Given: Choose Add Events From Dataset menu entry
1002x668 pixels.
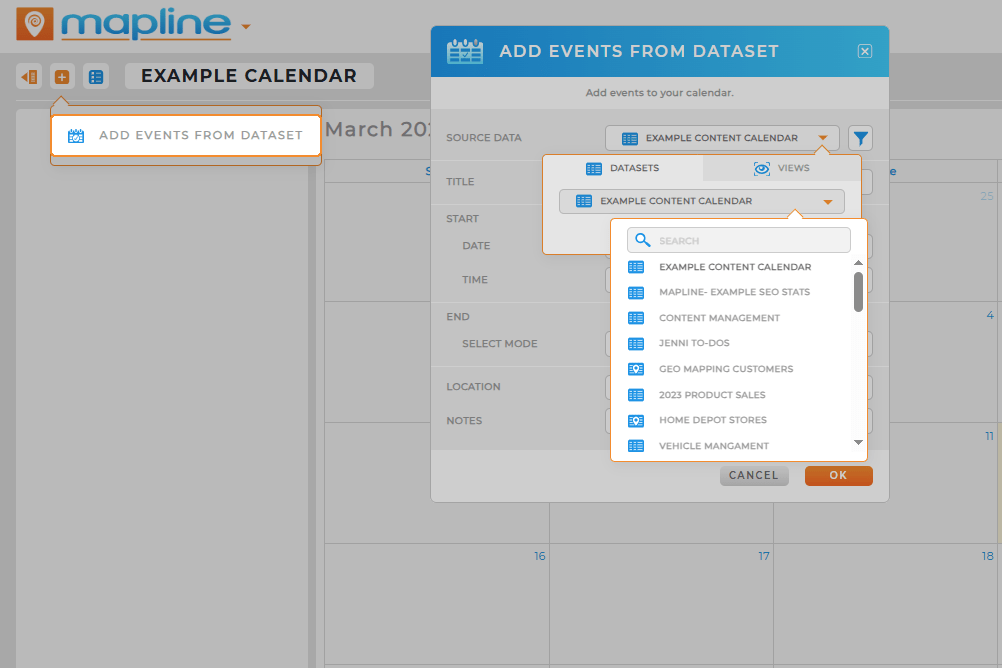Looking at the screenshot, I should [x=186, y=136].
